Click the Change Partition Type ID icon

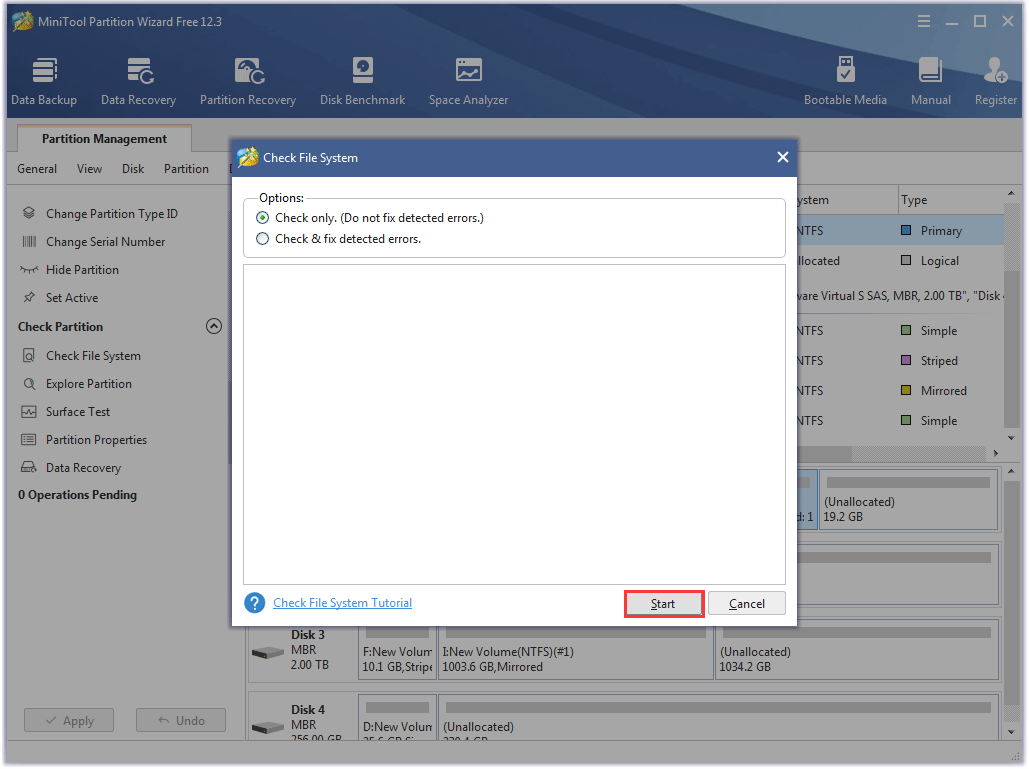tap(29, 213)
